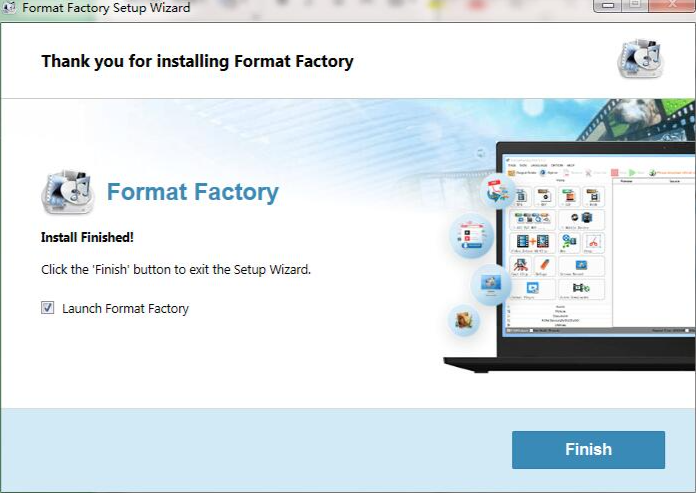The image size is (696, 493).
Task: Click the blue 'Format Factory' title text
Action: (x=193, y=192)
